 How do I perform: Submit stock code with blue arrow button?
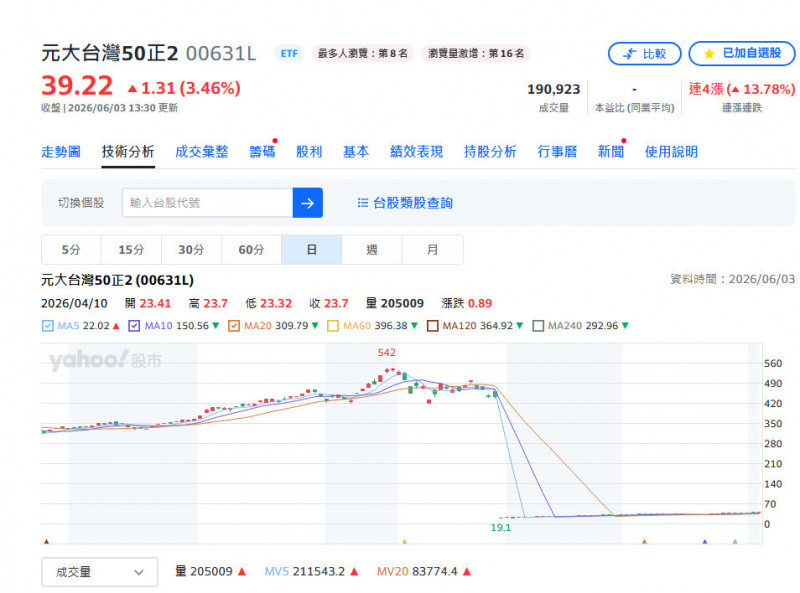click(307, 203)
